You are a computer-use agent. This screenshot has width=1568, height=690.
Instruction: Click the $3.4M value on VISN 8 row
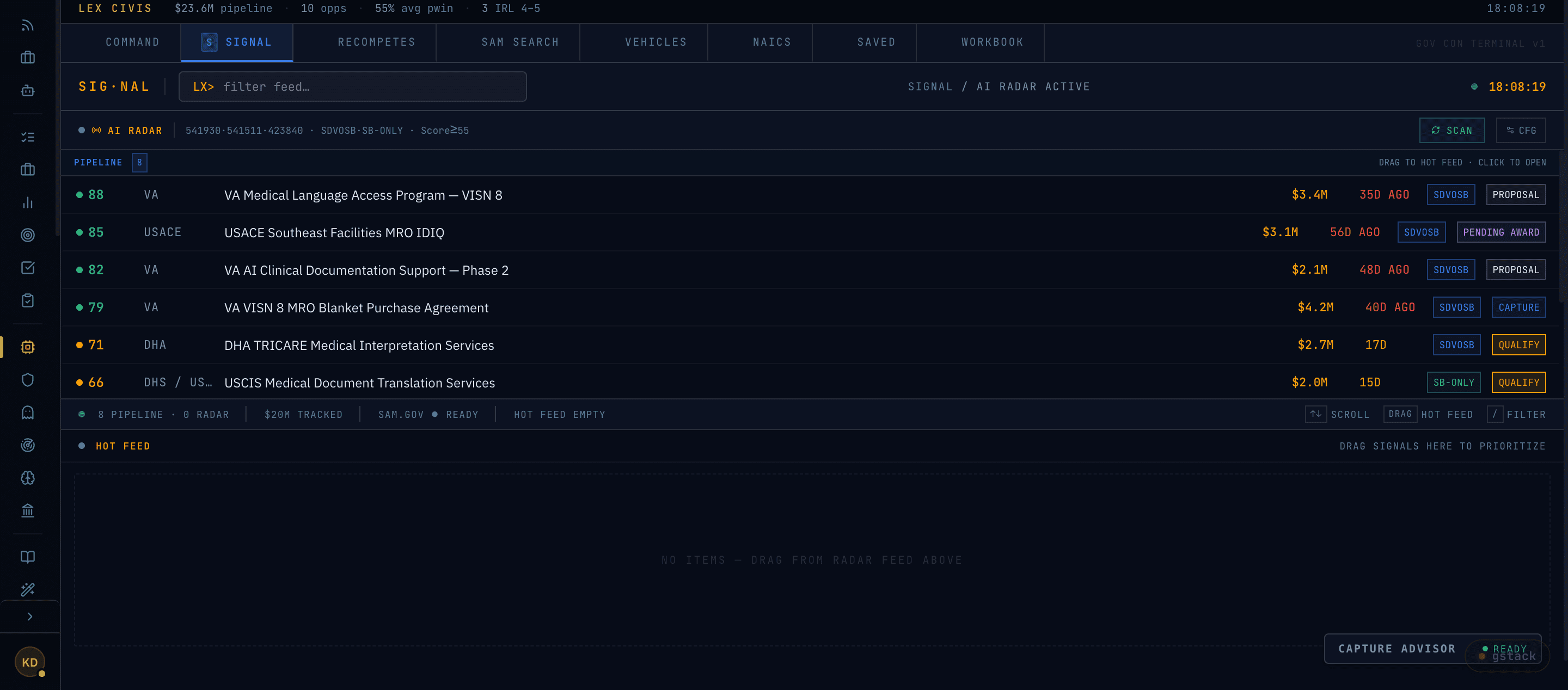1309,195
